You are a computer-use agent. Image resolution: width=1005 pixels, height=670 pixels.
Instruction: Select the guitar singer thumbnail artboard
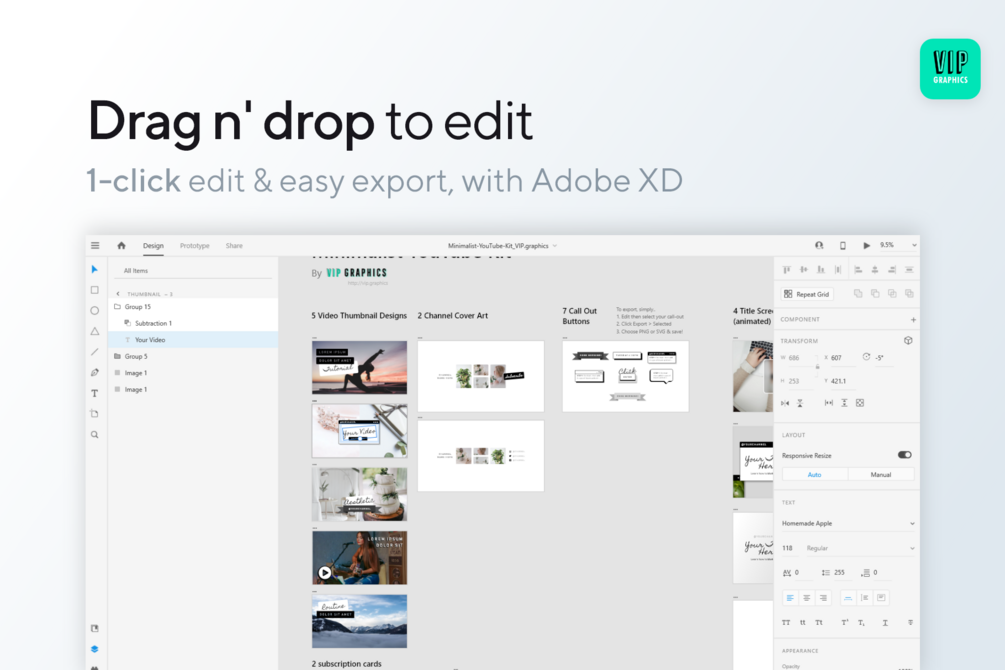point(360,558)
